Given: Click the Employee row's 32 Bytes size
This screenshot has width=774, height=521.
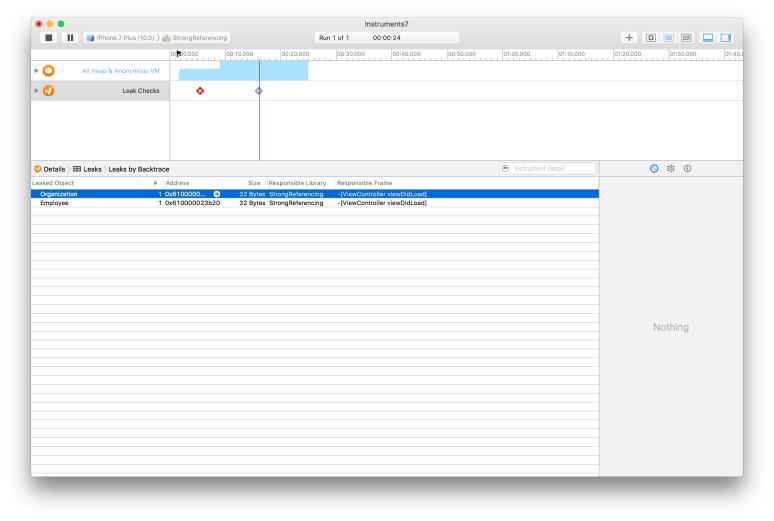Looking at the screenshot, I should point(252,203).
